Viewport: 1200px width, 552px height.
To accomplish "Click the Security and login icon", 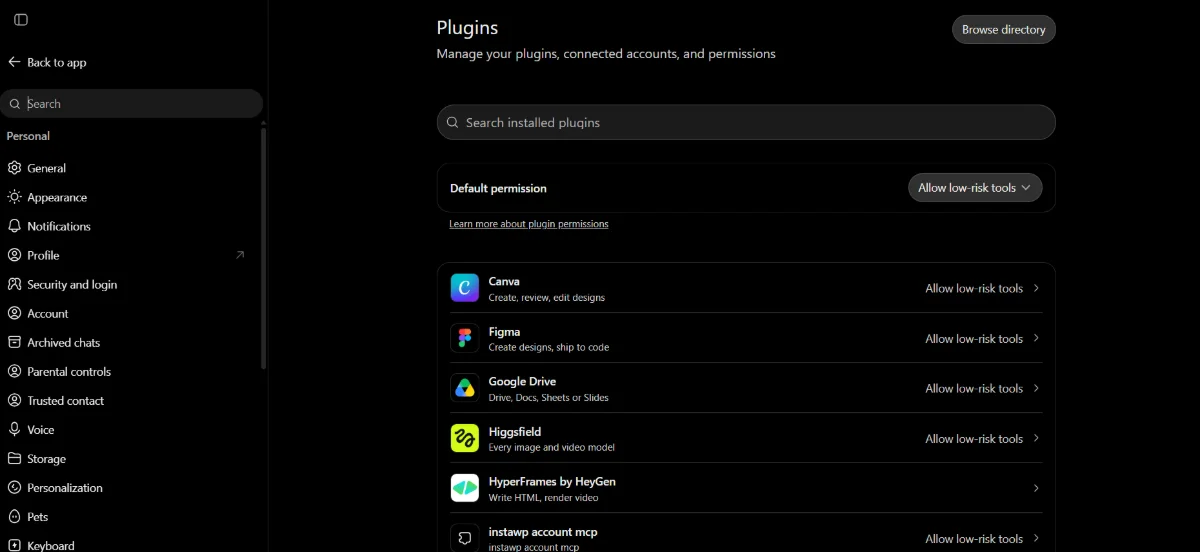I will pos(14,284).
